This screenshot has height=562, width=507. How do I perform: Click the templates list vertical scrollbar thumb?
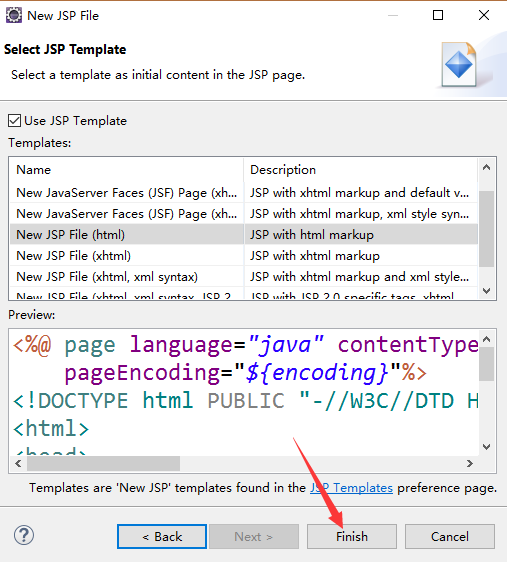[x=486, y=229]
